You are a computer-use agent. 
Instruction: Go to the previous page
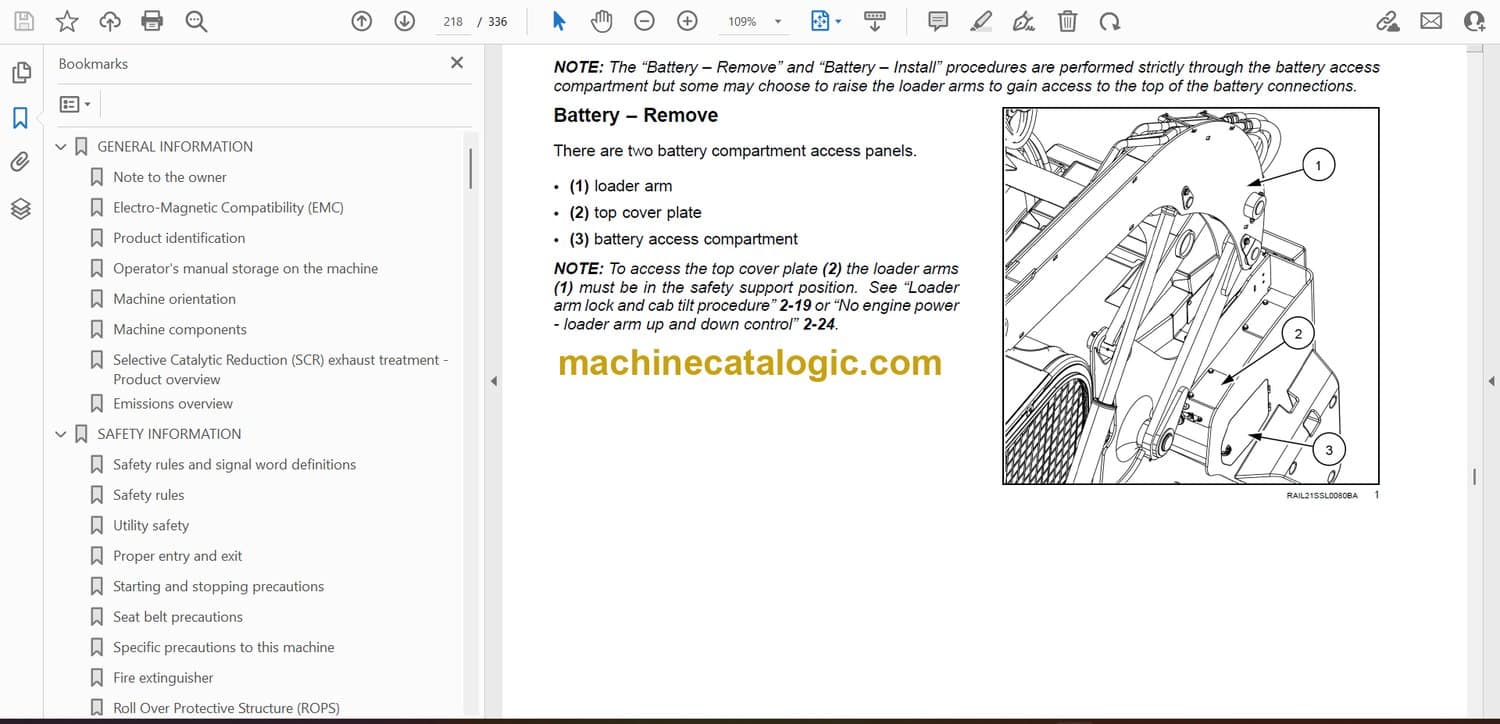point(362,21)
